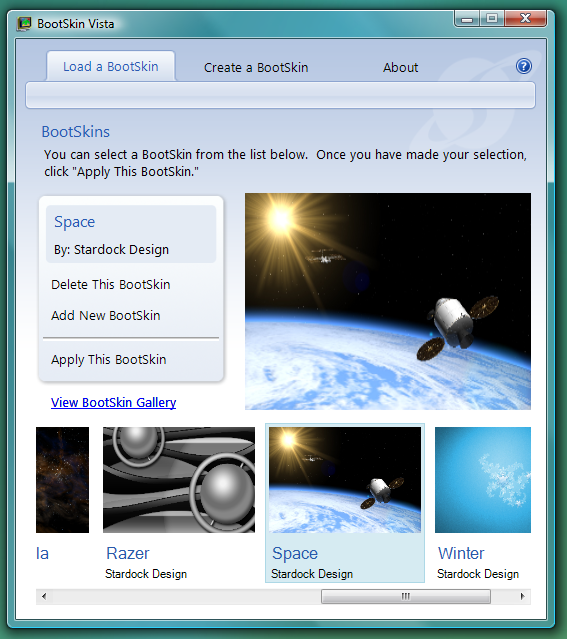Screen dimensions: 567x639
Task: Click the right arrow of the horizontal scrollbar
Action: (x=523, y=597)
